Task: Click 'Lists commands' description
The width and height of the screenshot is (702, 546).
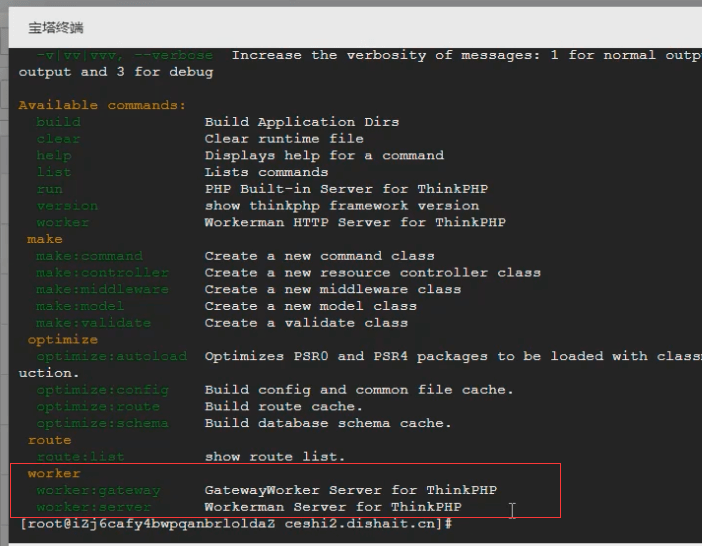Action: 266,172
